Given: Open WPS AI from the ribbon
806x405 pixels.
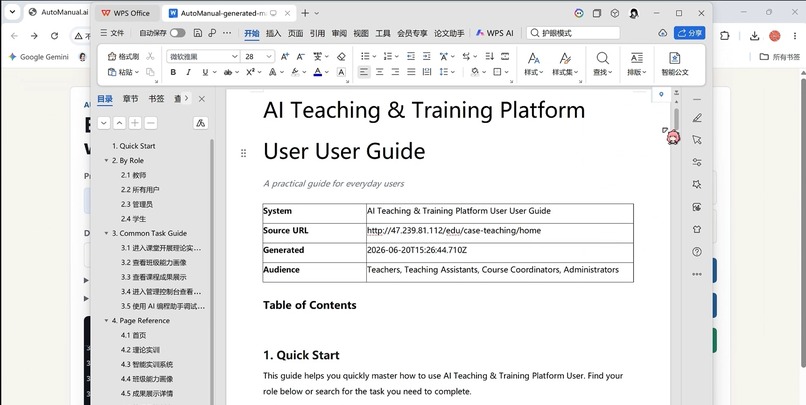Looking at the screenshot, I should (x=494, y=33).
